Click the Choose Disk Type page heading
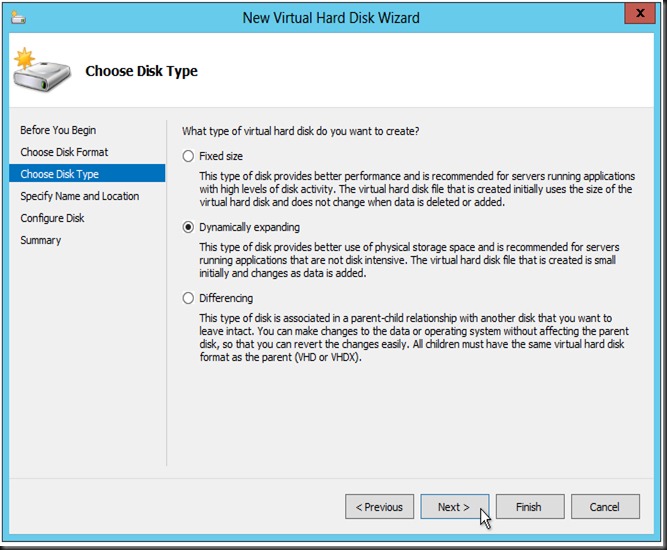This screenshot has width=667, height=550. pyautogui.click(x=141, y=71)
